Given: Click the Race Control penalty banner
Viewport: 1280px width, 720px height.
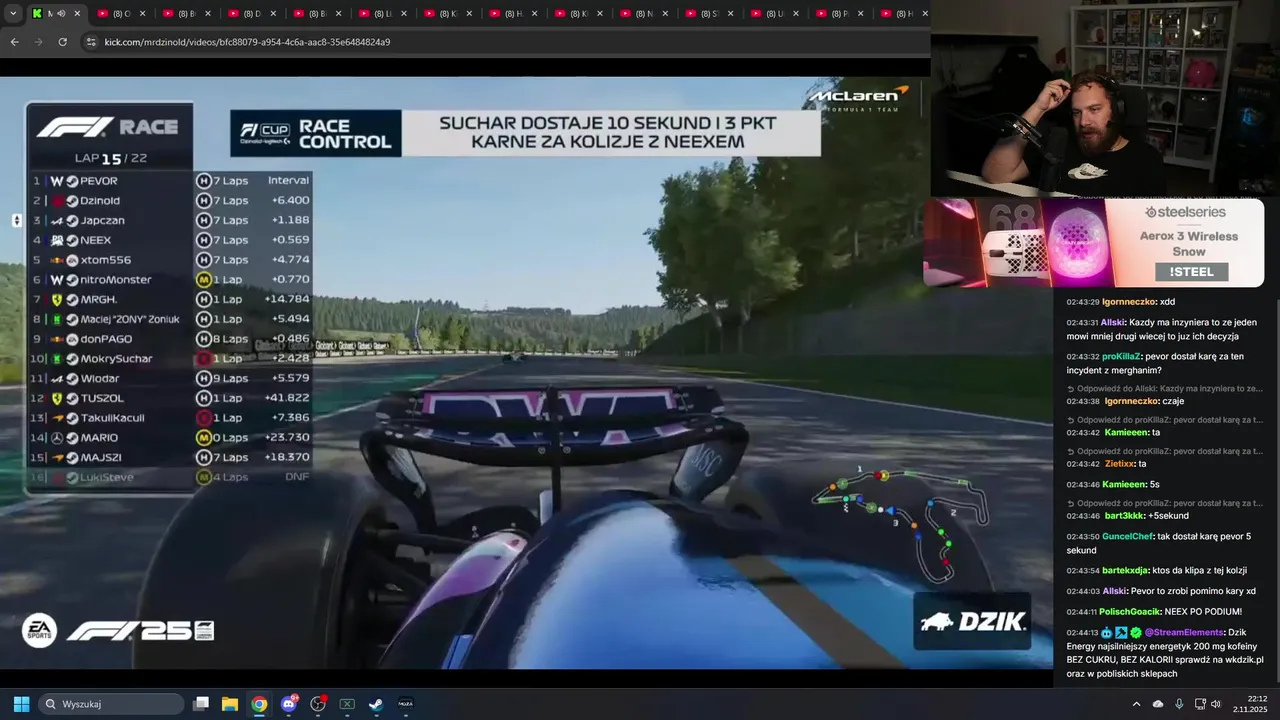Looking at the screenshot, I should [x=525, y=133].
